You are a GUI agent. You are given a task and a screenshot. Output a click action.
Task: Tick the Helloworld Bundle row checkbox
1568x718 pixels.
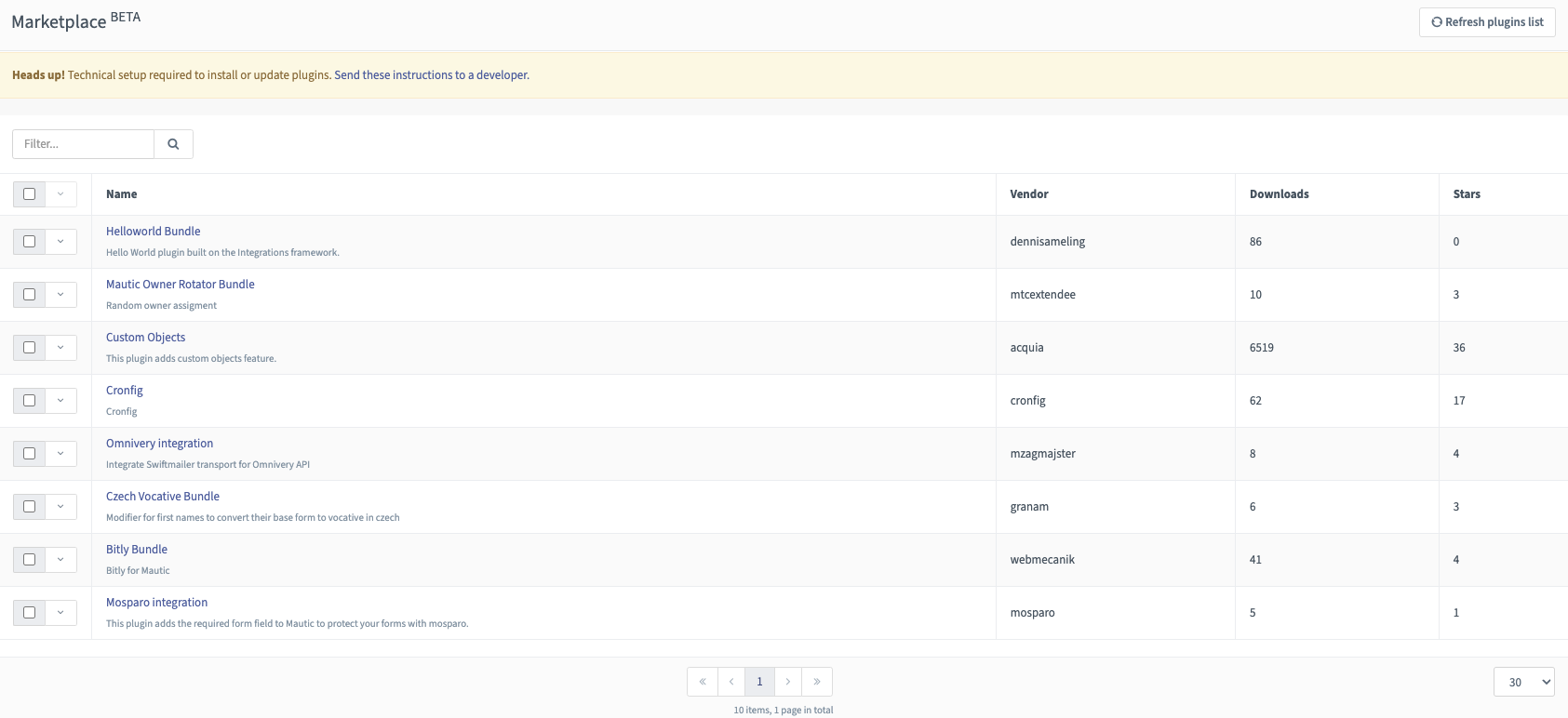click(x=30, y=242)
